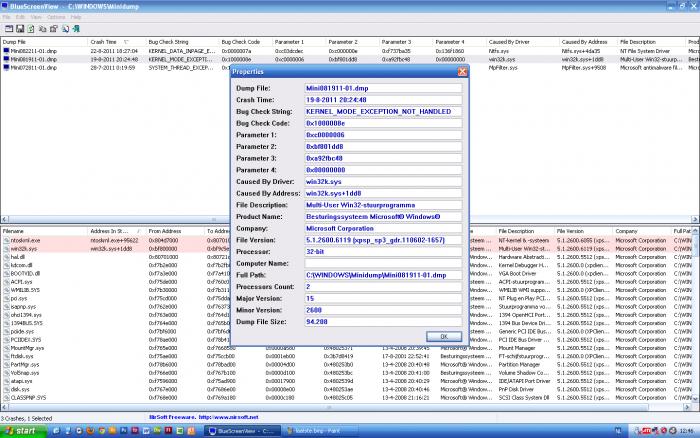Image resolution: width=700 pixels, height=438 pixels.
Task: Sort lower pane by the From Address header
Action: [x=175, y=231]
